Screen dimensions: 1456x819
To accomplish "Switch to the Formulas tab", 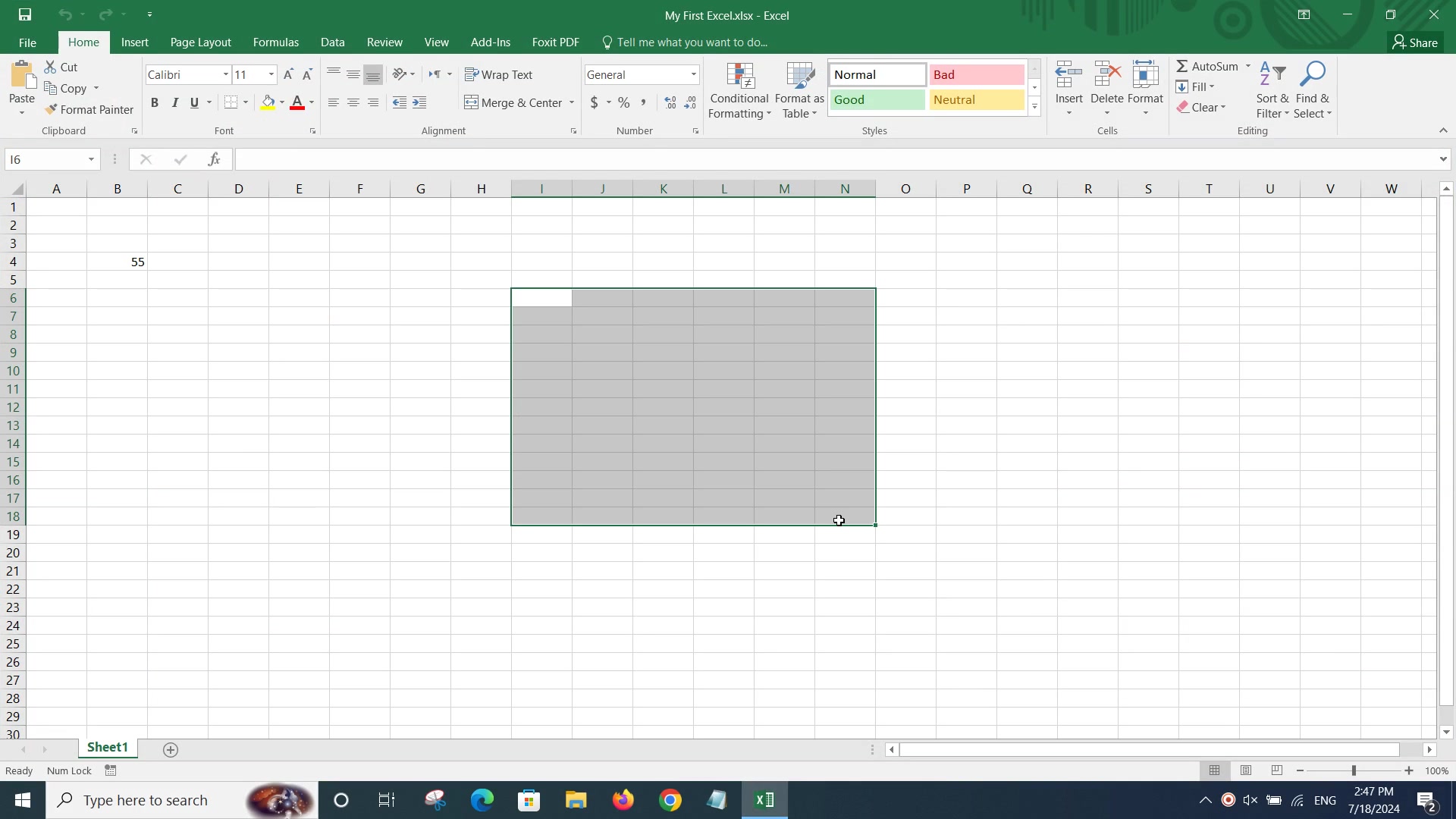I will click(276, 42).
